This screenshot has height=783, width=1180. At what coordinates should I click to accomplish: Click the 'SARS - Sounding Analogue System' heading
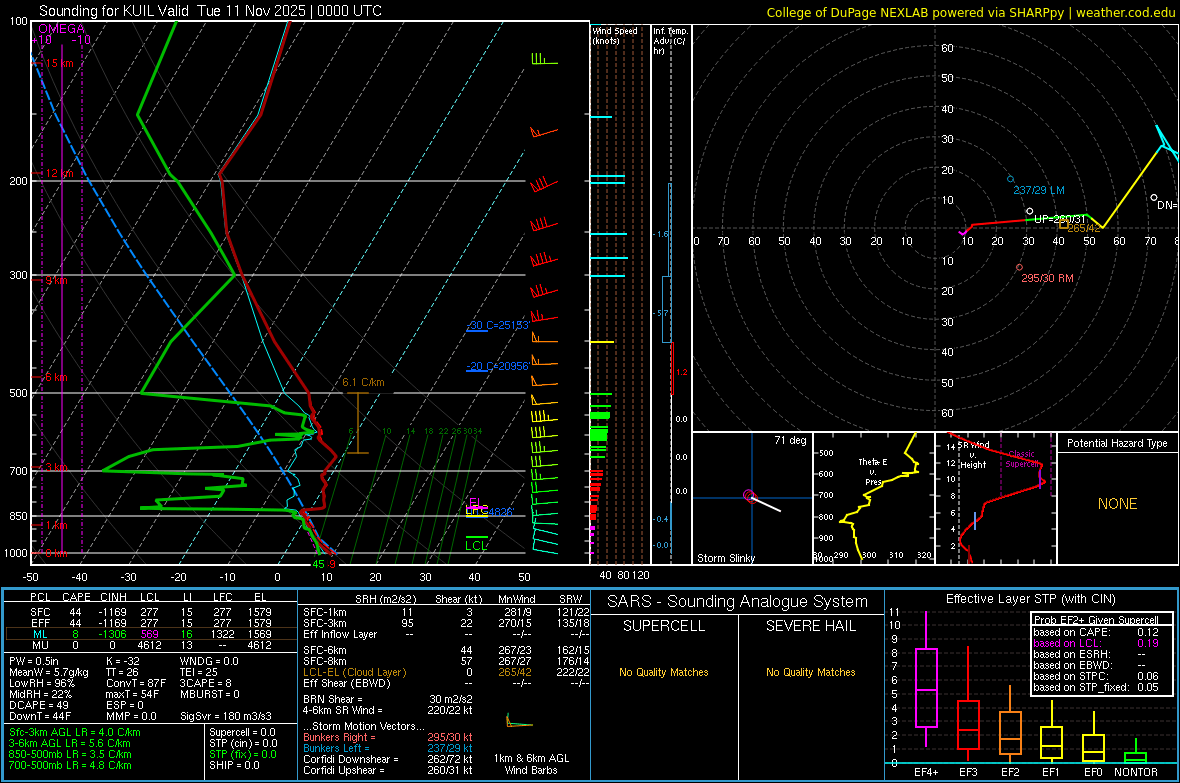pyautogui.click(x=737, y=602)
